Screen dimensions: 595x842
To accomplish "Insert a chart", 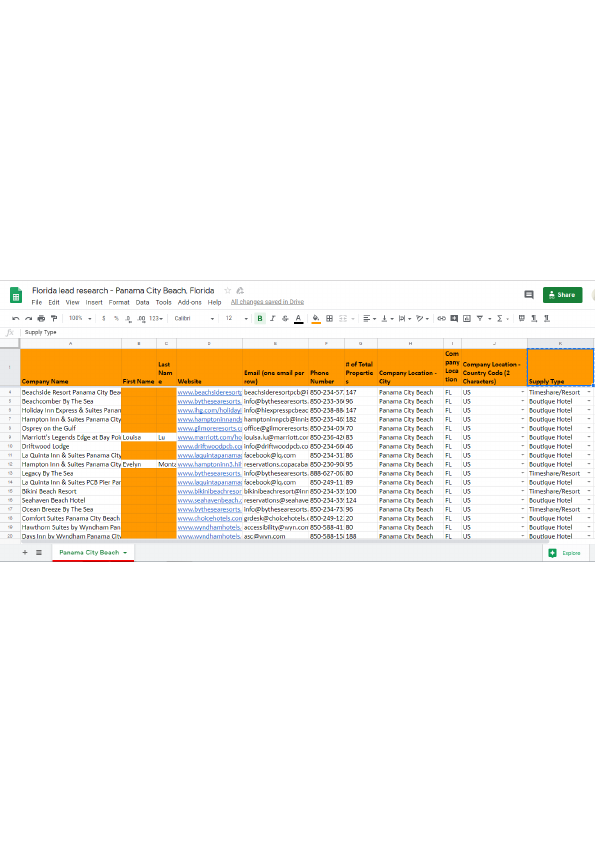I will point(467,318).
